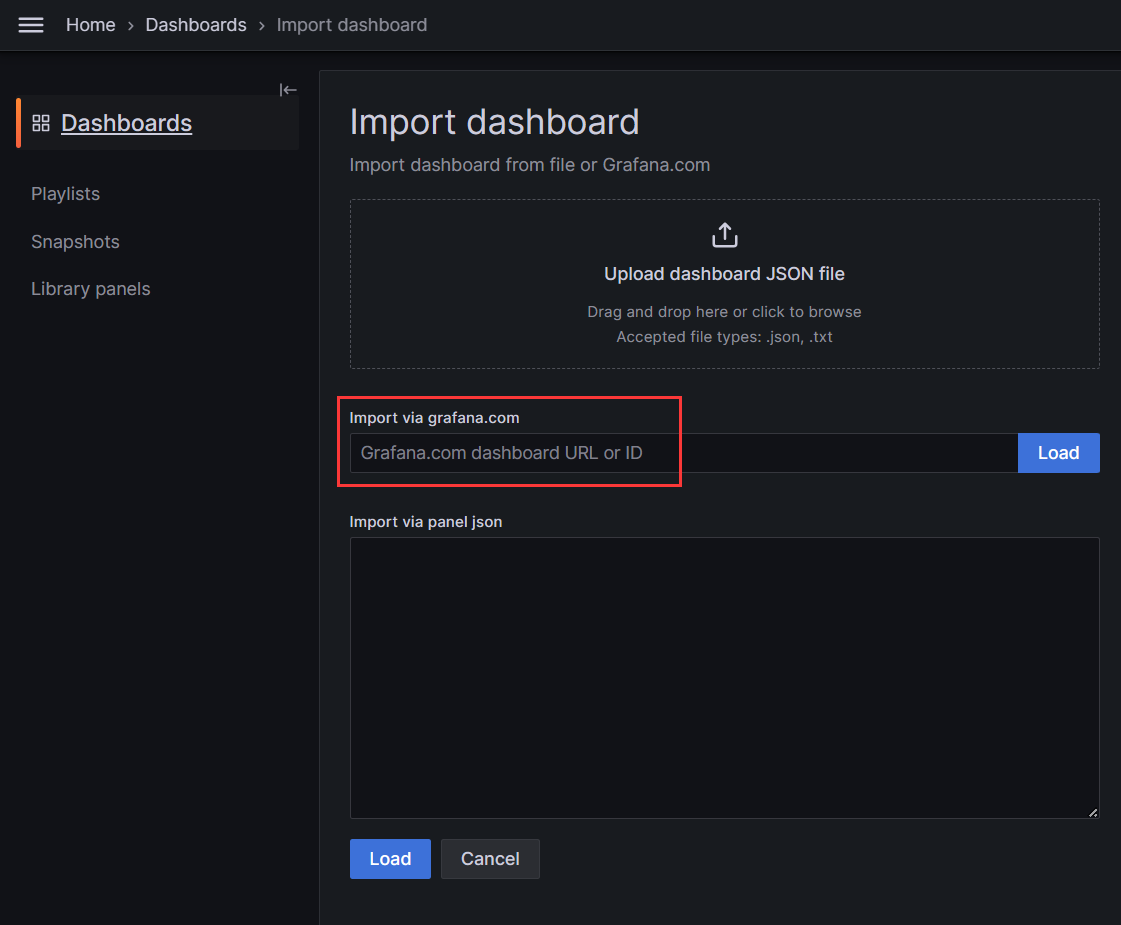Open Playlists in the sidebar
Viewport: 1121px width, 925px height.
(x=66, y=194)
